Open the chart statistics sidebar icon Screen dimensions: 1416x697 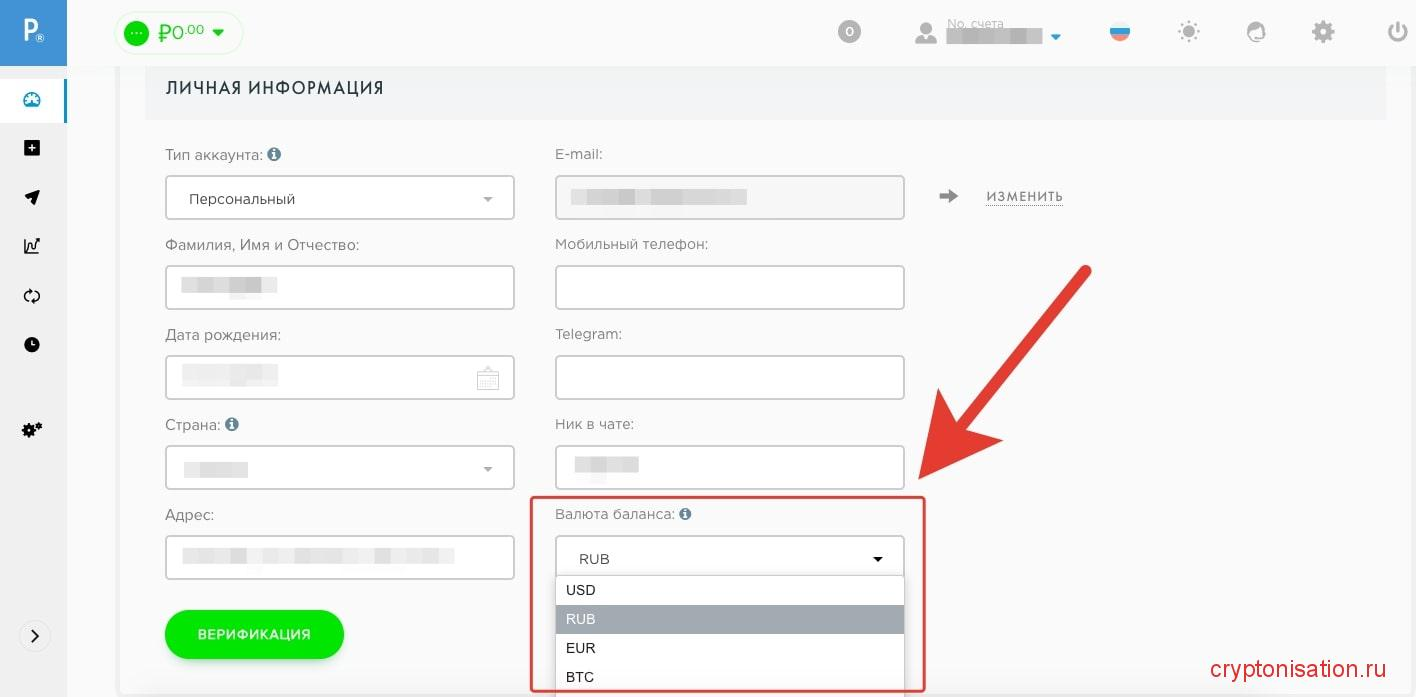(32, 246)
